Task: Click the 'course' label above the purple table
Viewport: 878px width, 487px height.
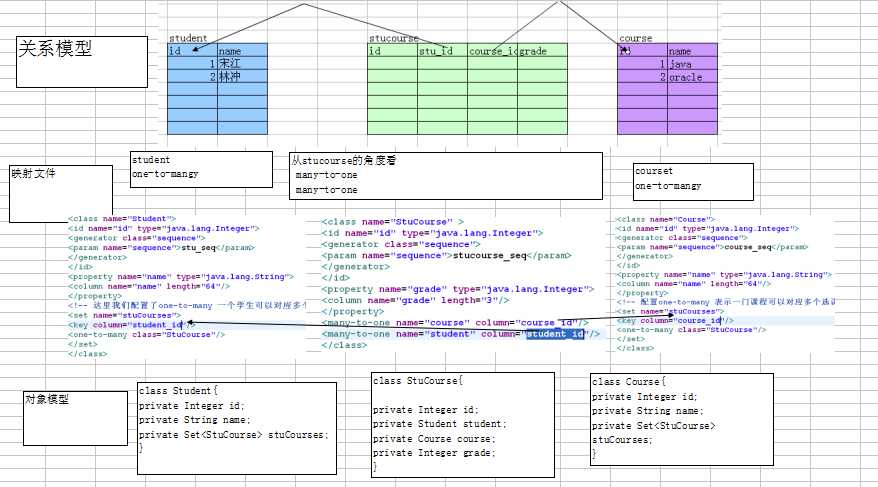Action: pos(636,38)
